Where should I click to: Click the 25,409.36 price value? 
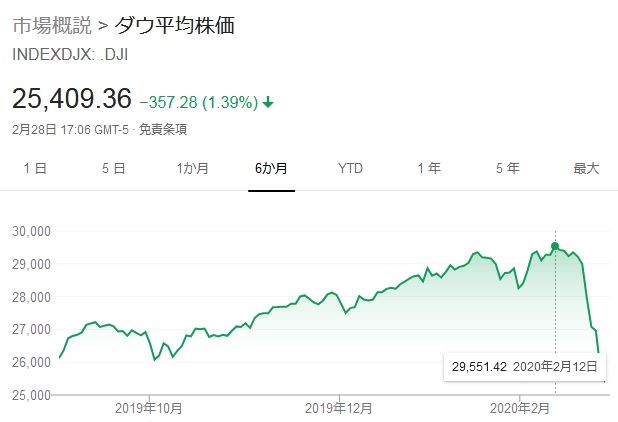pyautogui.click(x=72, y=99)
